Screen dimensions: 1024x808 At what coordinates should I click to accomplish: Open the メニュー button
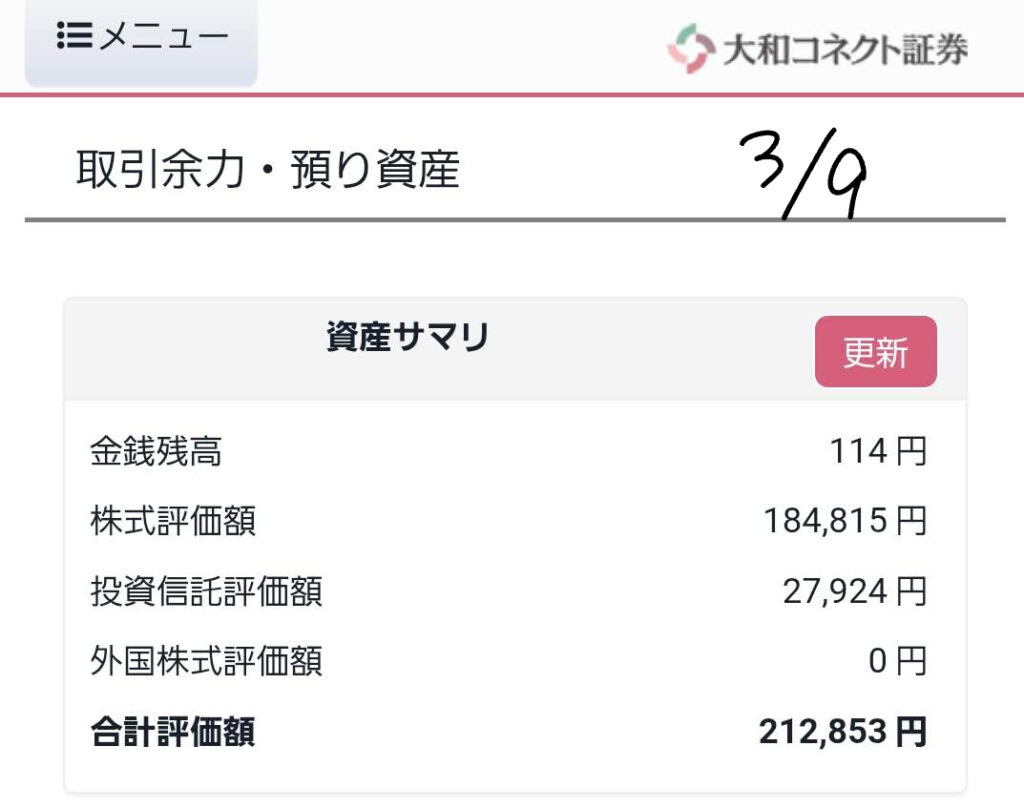[x=141, y=39]
